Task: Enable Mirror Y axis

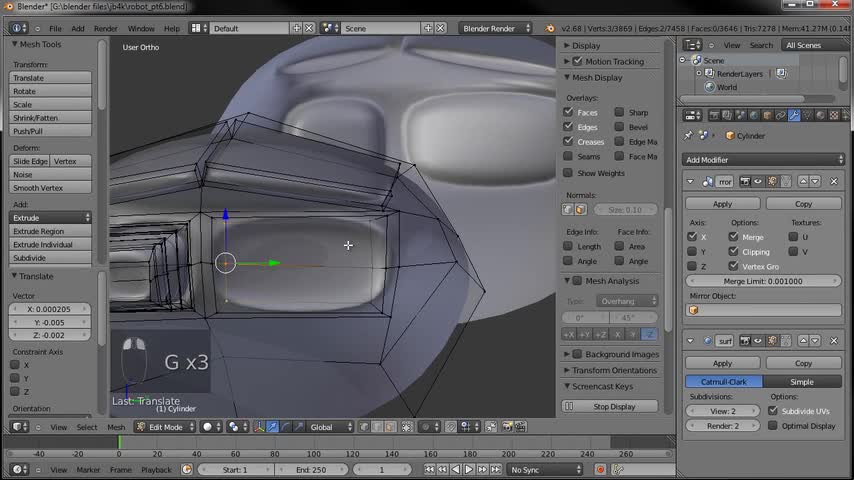Action: (x=692, y=252)
